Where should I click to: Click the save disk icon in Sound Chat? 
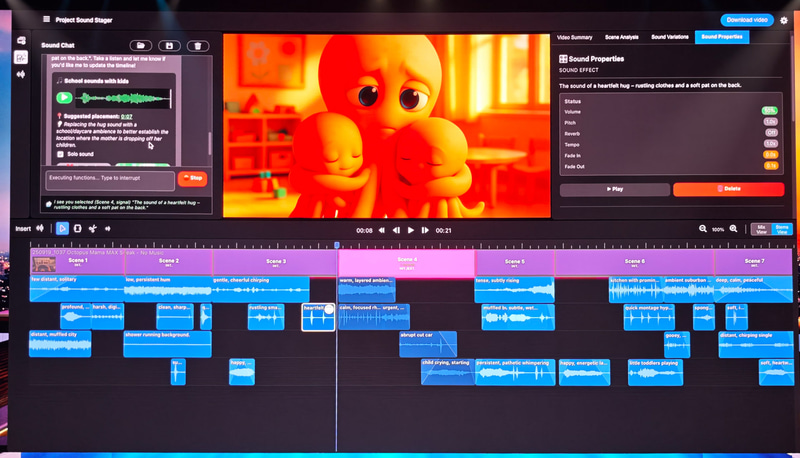(x=169, y=46)
